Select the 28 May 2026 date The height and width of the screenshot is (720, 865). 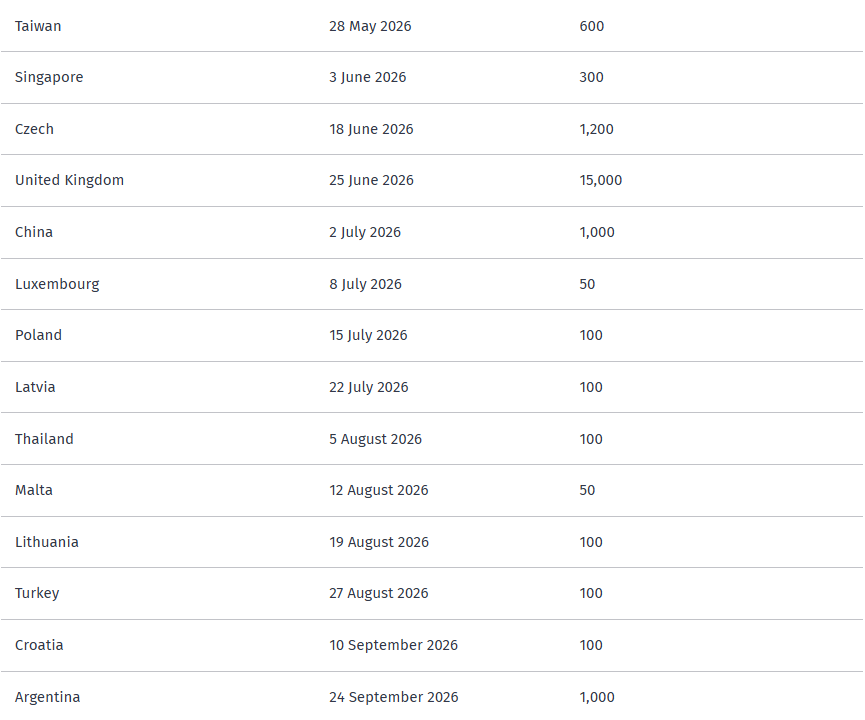(x=370, y=26)
